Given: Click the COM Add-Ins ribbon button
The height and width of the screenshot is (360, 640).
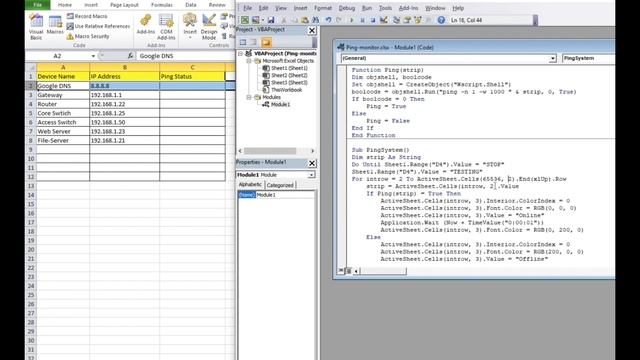Looking at the screenshot, I should [166, 27].
